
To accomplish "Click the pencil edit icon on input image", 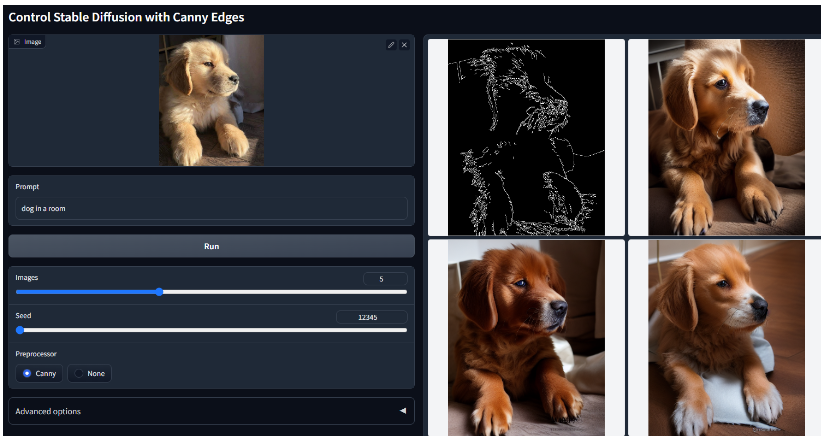I will 391,45.
